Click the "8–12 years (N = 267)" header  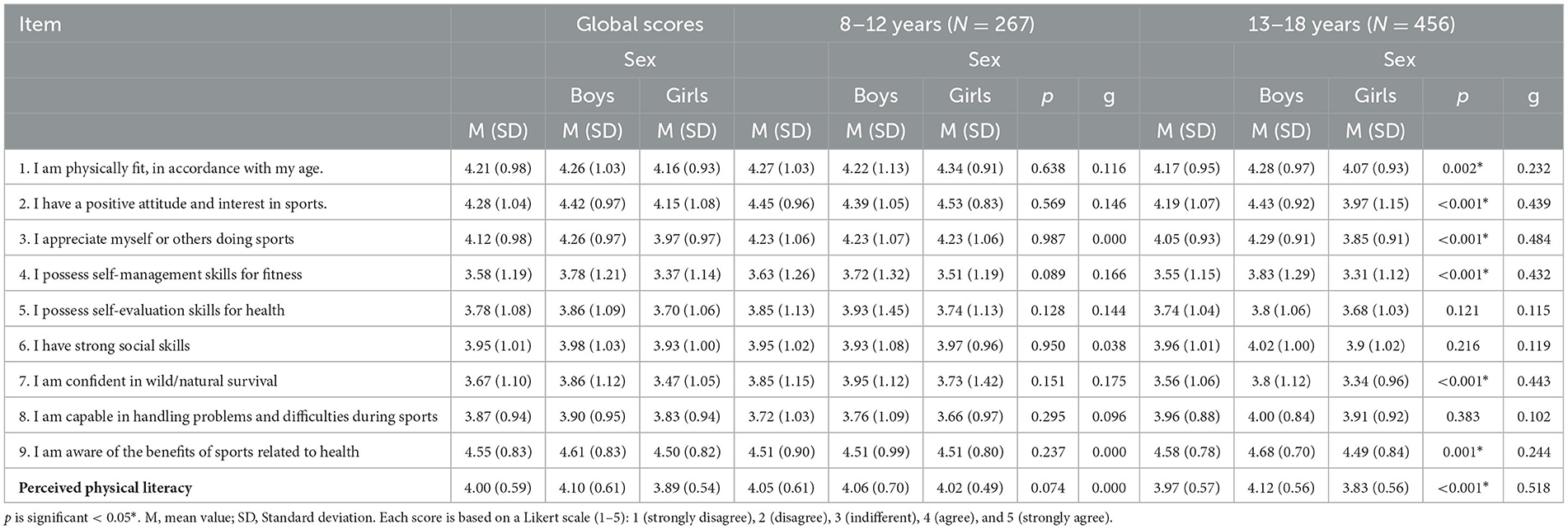937,25
